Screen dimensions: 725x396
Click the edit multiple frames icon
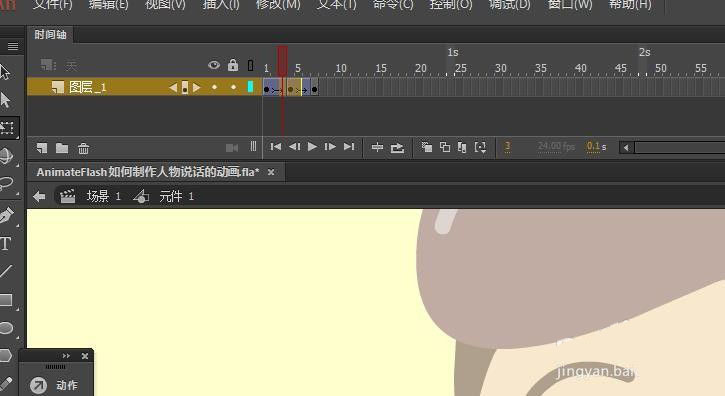462,147
